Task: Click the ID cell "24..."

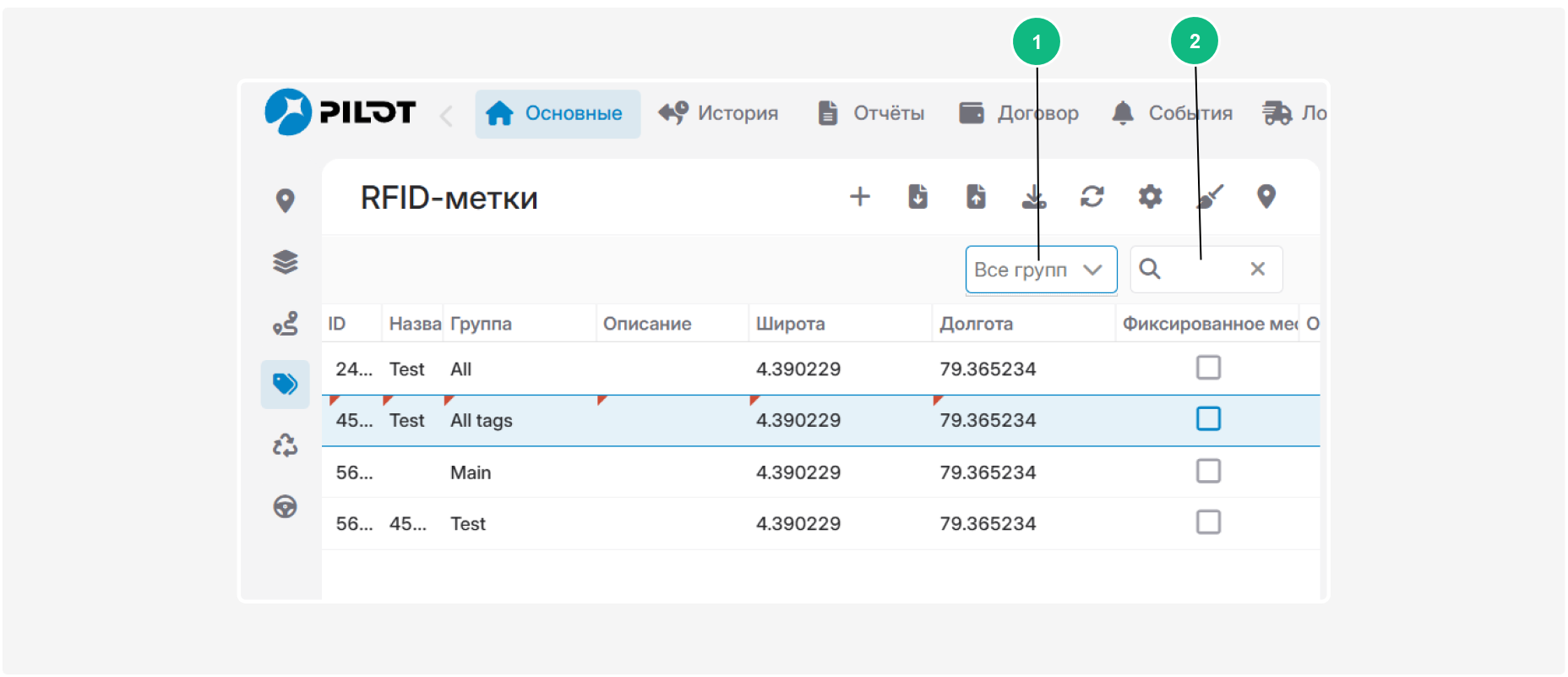Action: [354, 369]
